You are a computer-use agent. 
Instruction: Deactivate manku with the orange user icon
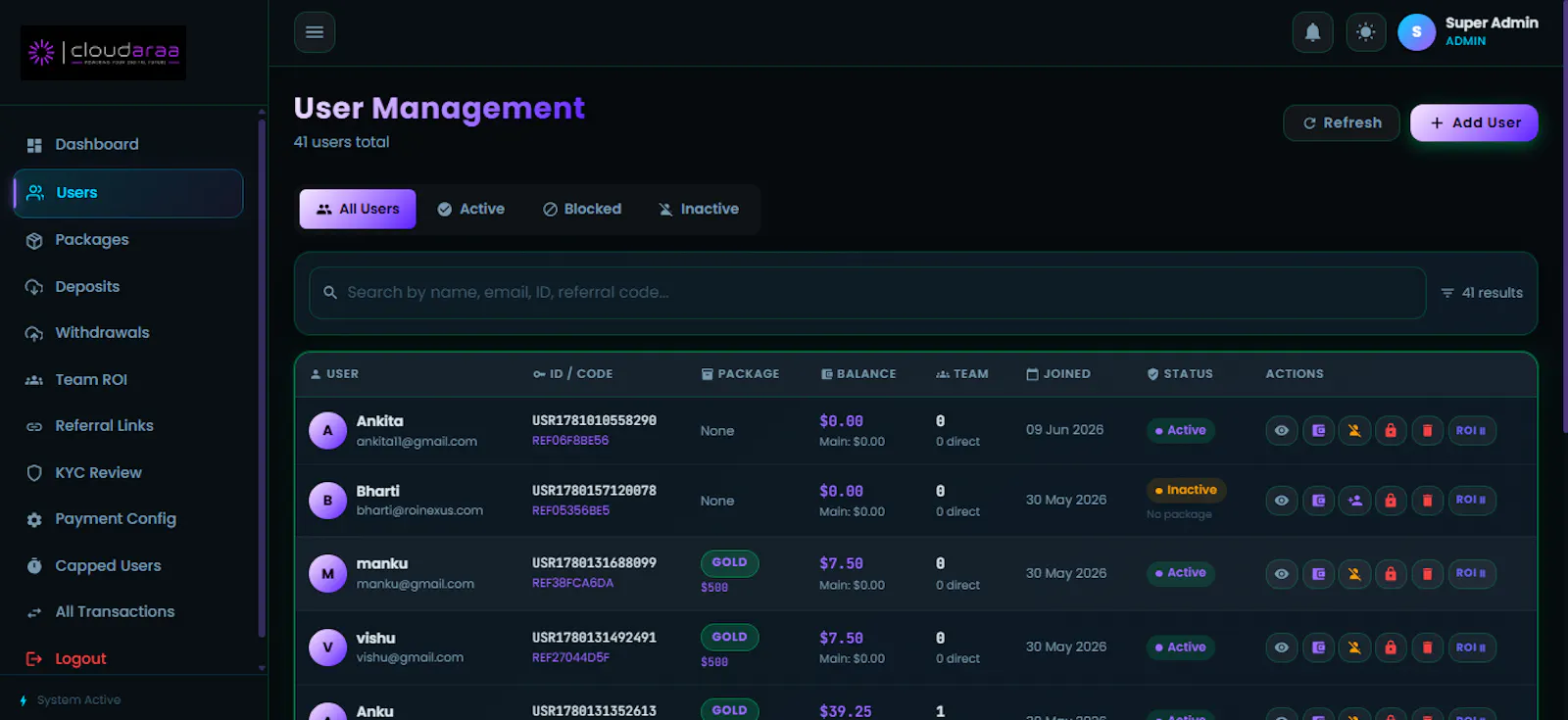1354,574
